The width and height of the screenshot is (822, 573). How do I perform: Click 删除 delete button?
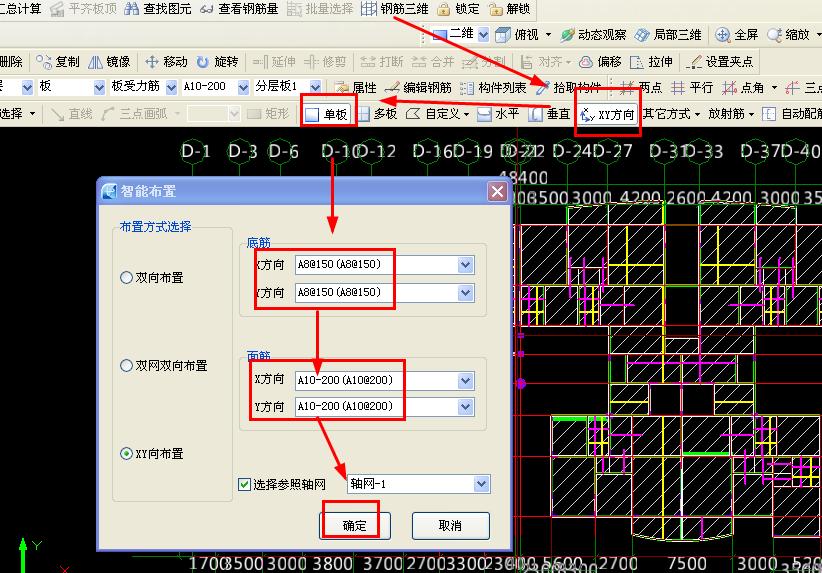click(x=12, y=62)
